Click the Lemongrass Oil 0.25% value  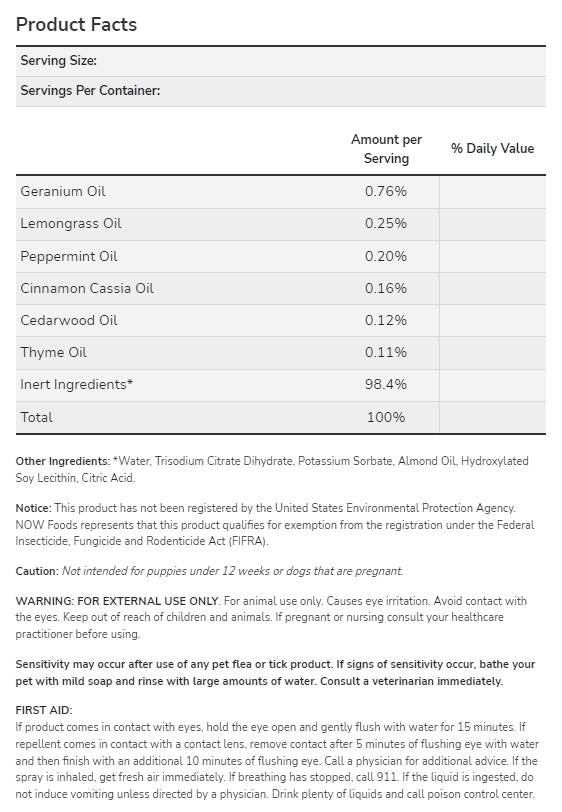[386, 224]
